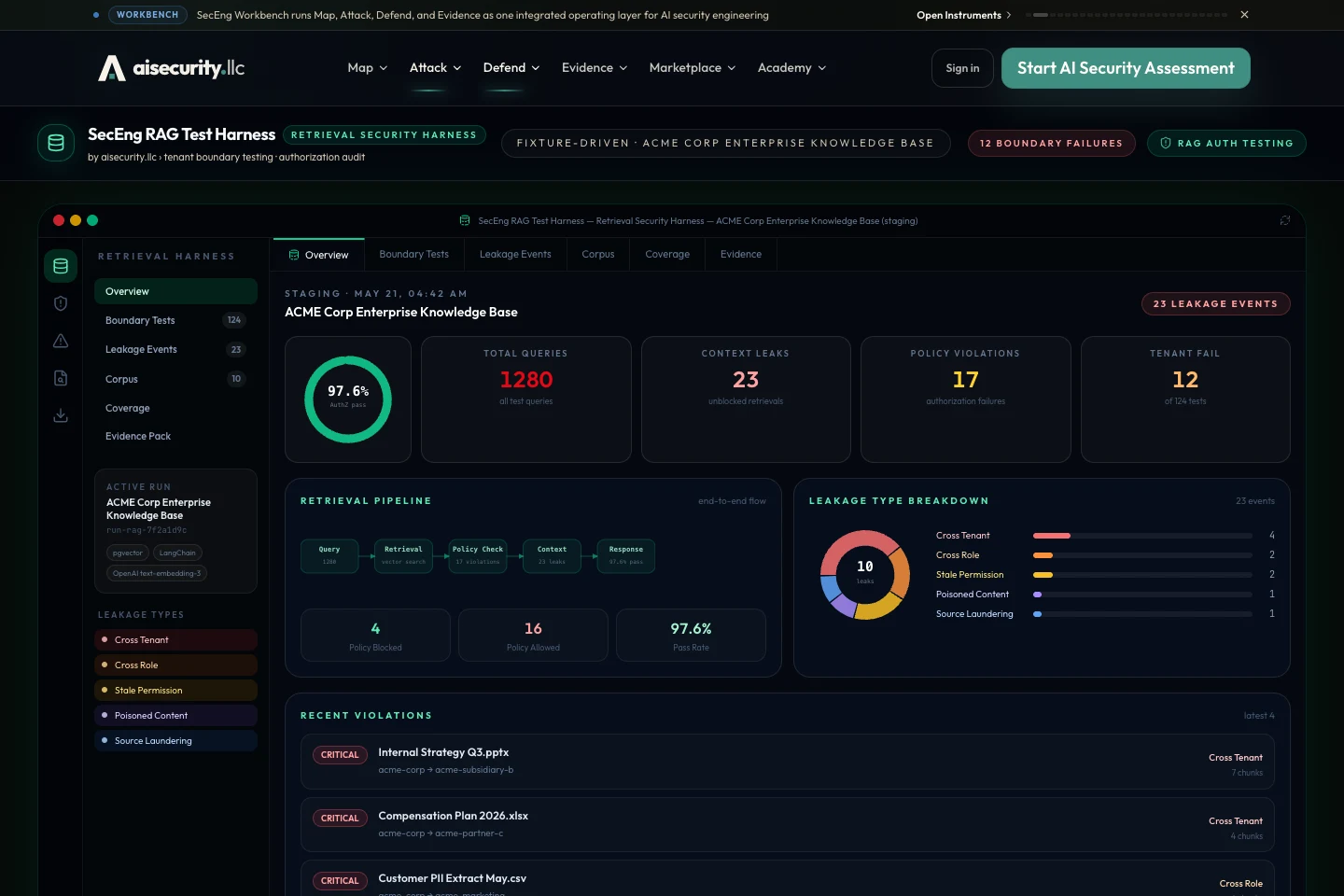Click the Retrieval pipeline node
1344x896 pixels.
(403, 555)
